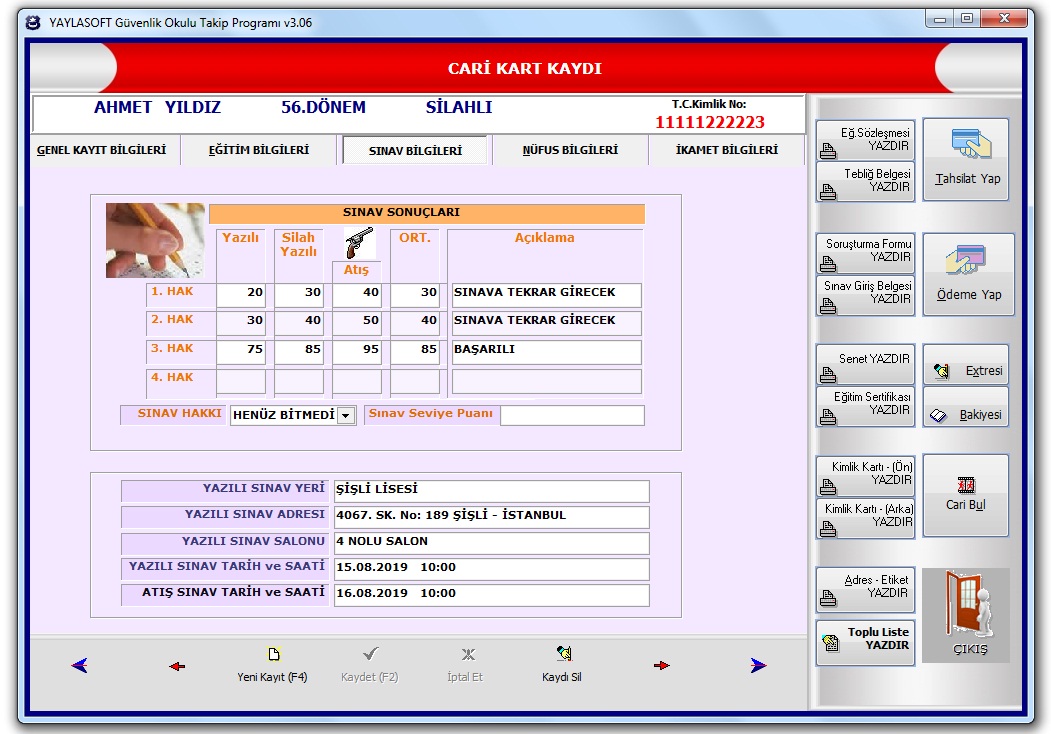This screenshot has width=1051, height=734.
Task: Print Adres - Etiket label
Action: pos(865,589)
